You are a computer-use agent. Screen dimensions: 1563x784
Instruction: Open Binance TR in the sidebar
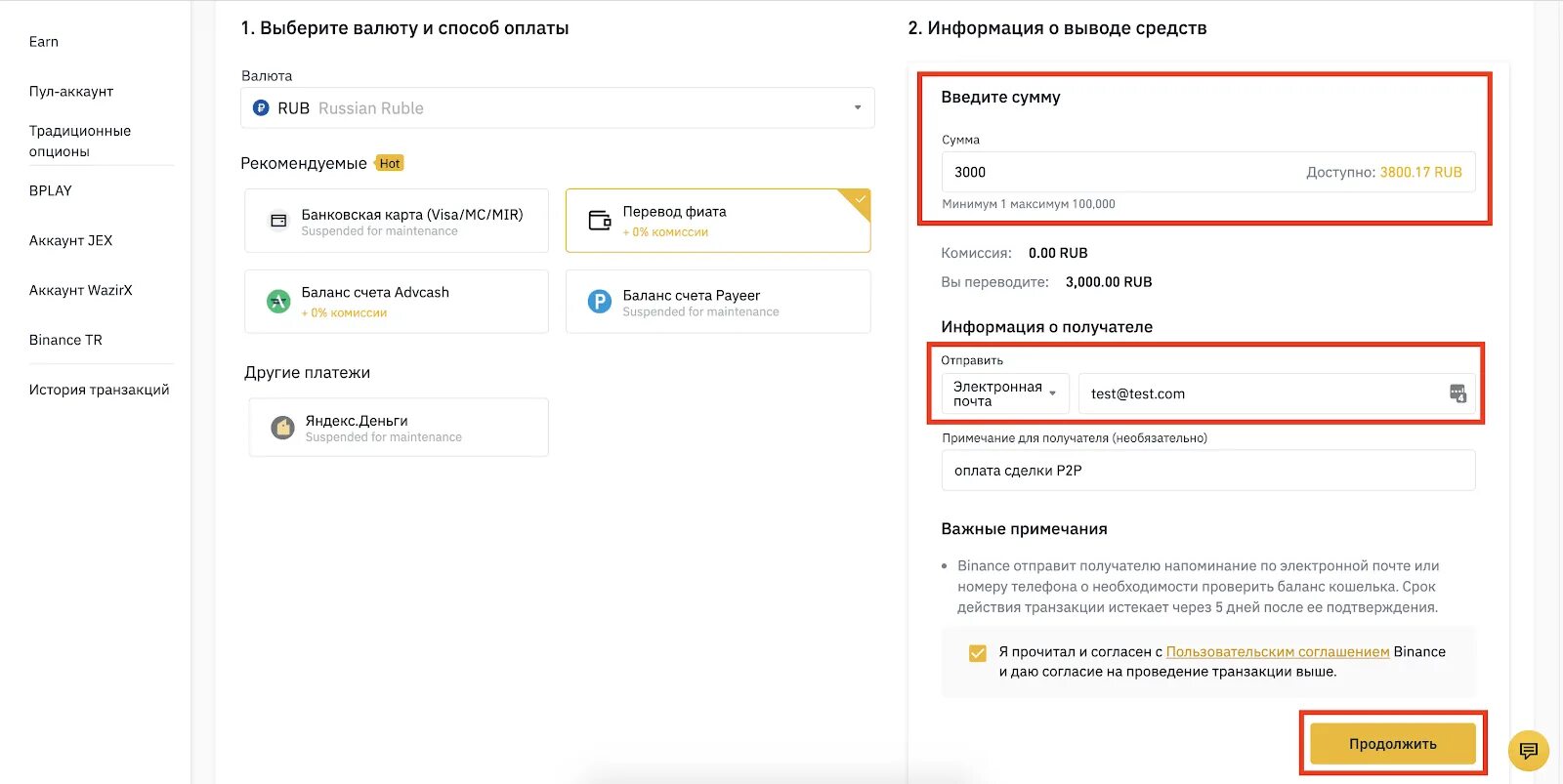tap(65, 340)
